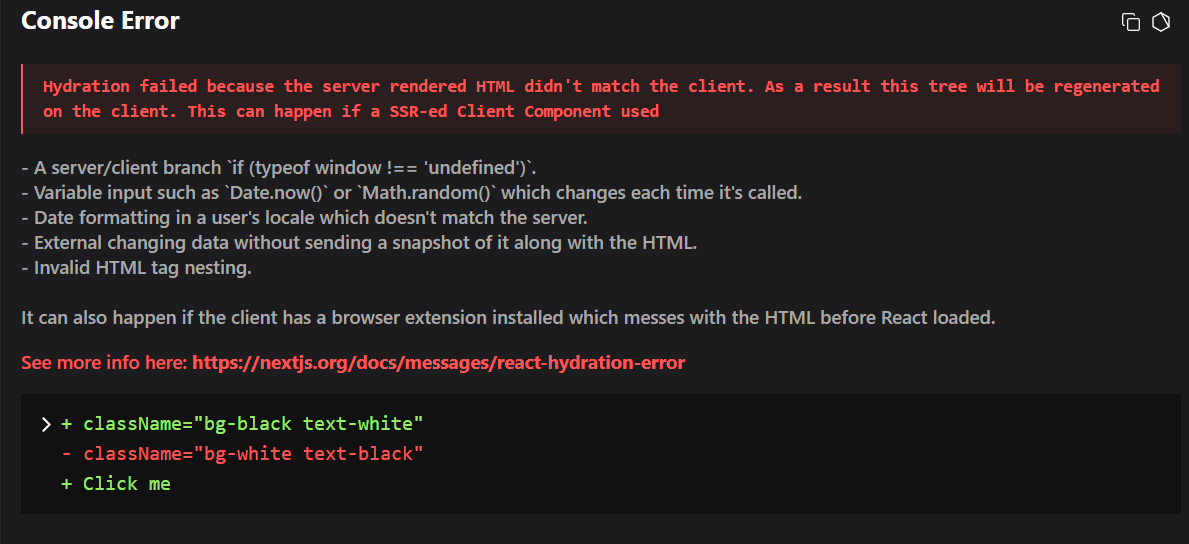Click the red 'bg-white text-black' diff line
1189x544 pixels.
pos(241,454)
